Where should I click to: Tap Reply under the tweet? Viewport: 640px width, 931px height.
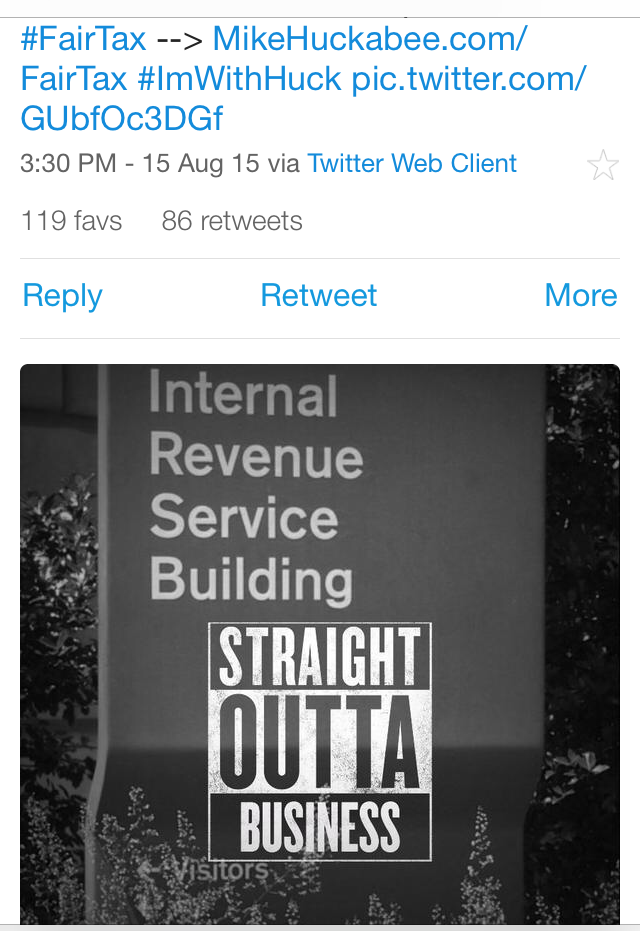pyautogui.click(x=62, y=296)
